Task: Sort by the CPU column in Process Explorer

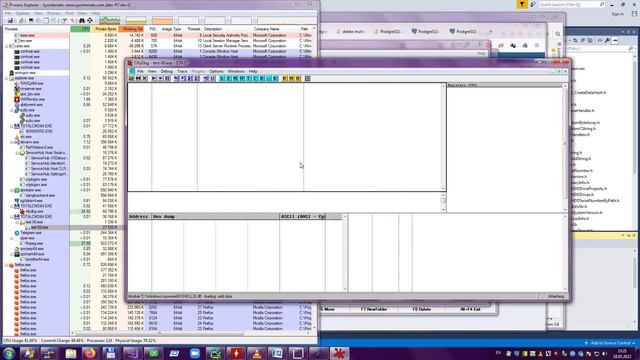Action: tap(80, 29)
